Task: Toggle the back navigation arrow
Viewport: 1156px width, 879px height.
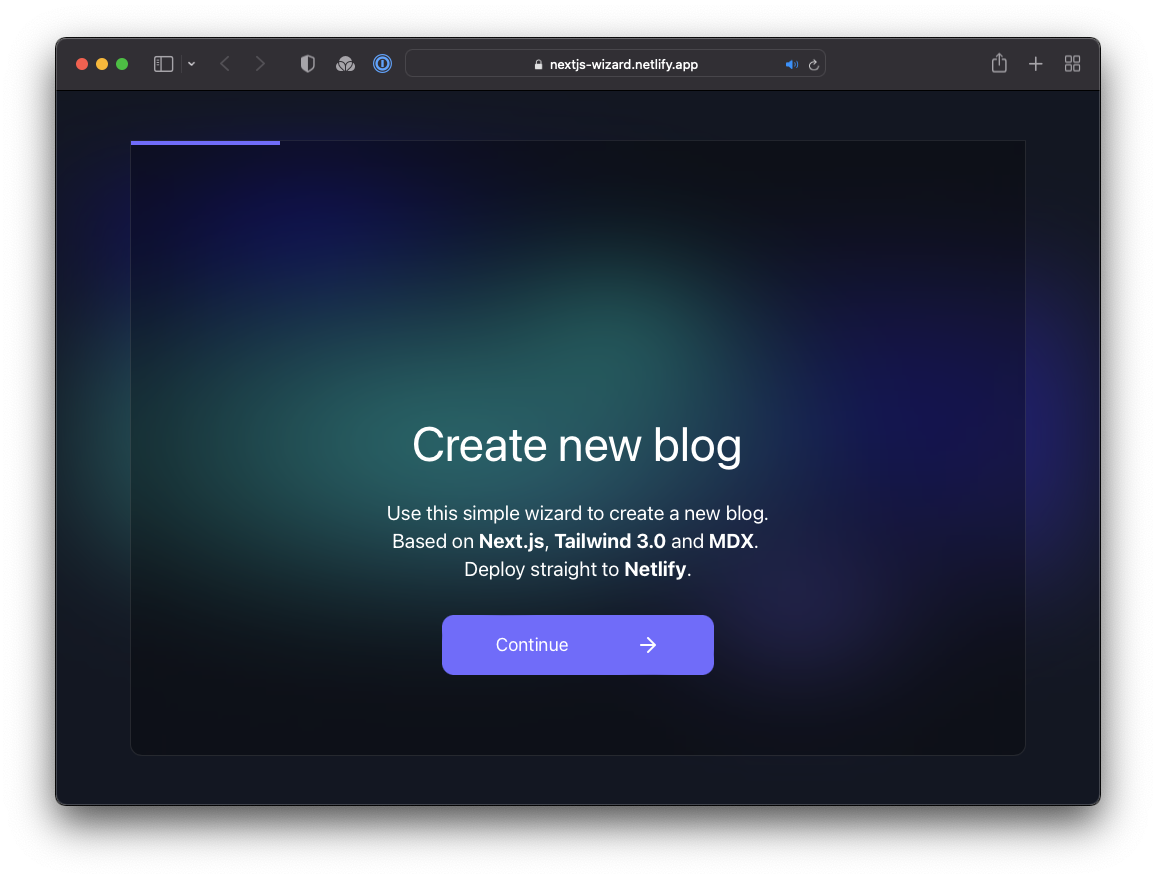Action: point(224,63)
